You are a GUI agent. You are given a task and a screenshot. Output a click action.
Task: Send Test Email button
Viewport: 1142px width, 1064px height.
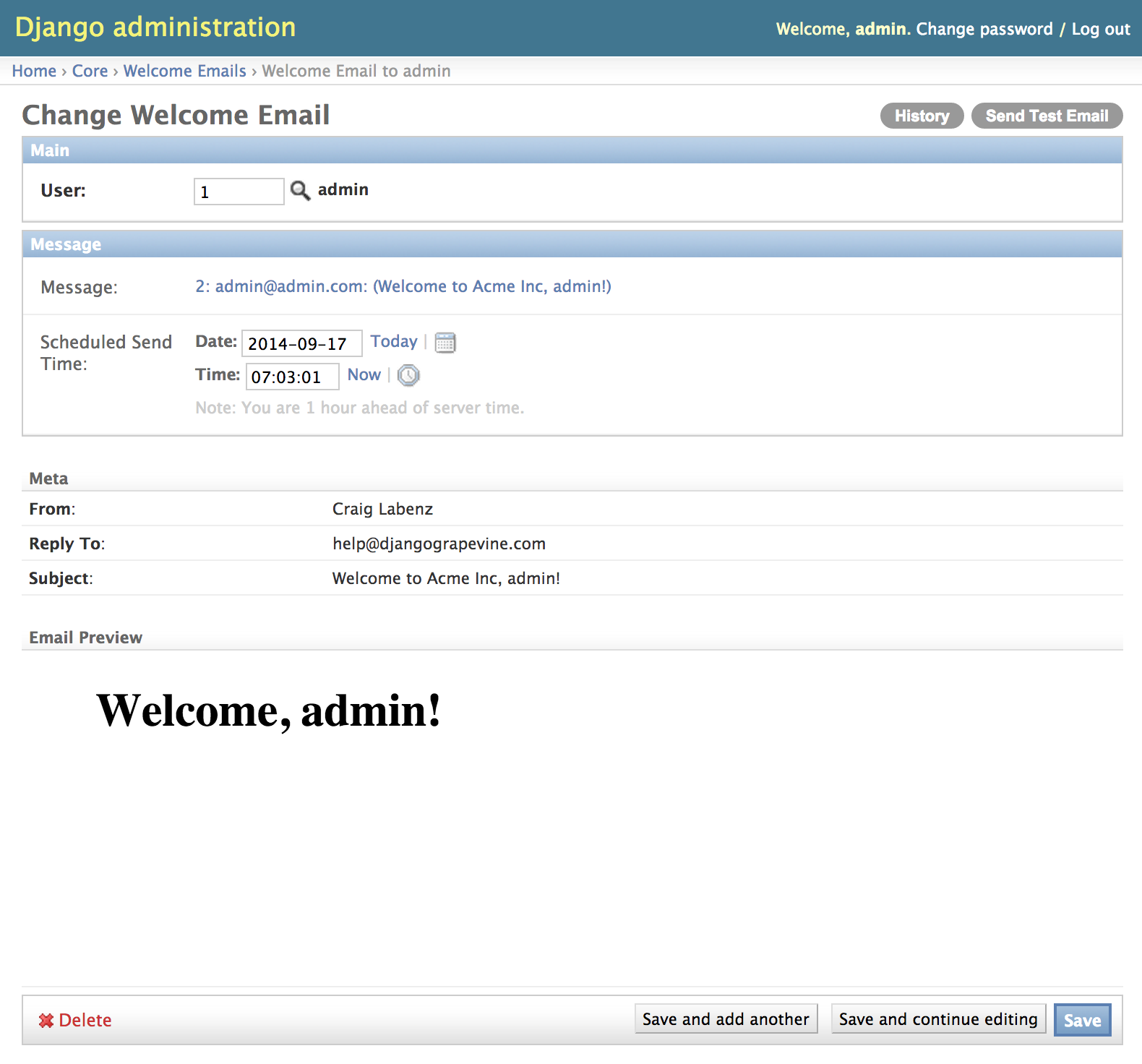pyautogui.click(x=1047, y=116)
